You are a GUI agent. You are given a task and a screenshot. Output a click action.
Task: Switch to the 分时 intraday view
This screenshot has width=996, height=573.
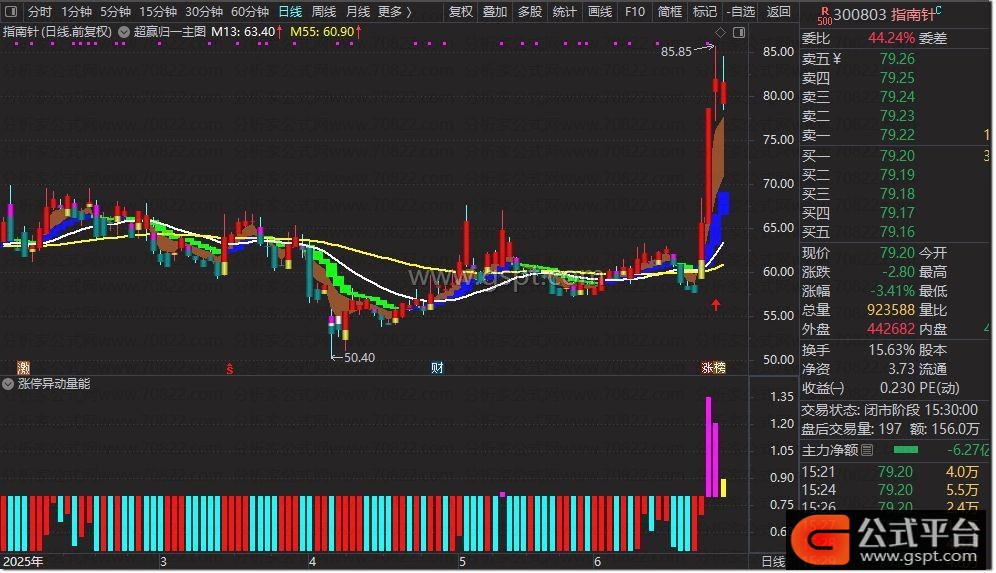[x=39, y=11]
